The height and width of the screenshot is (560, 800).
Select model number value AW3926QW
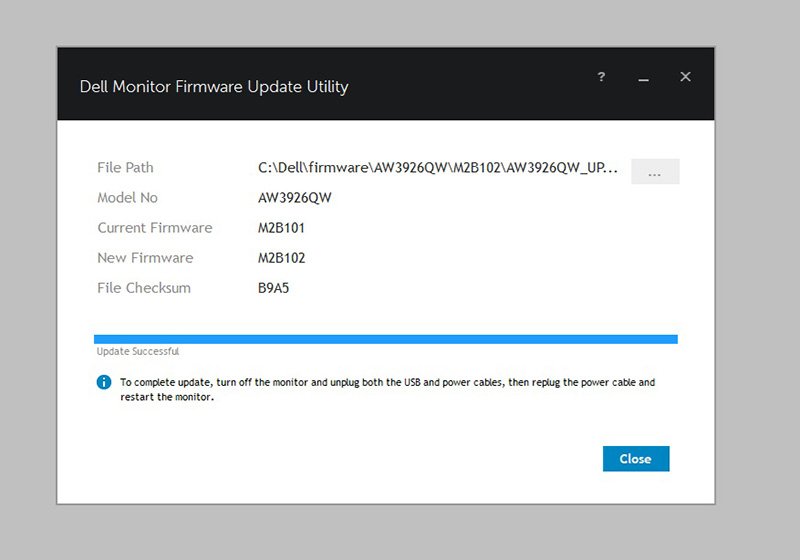point(295,198)
